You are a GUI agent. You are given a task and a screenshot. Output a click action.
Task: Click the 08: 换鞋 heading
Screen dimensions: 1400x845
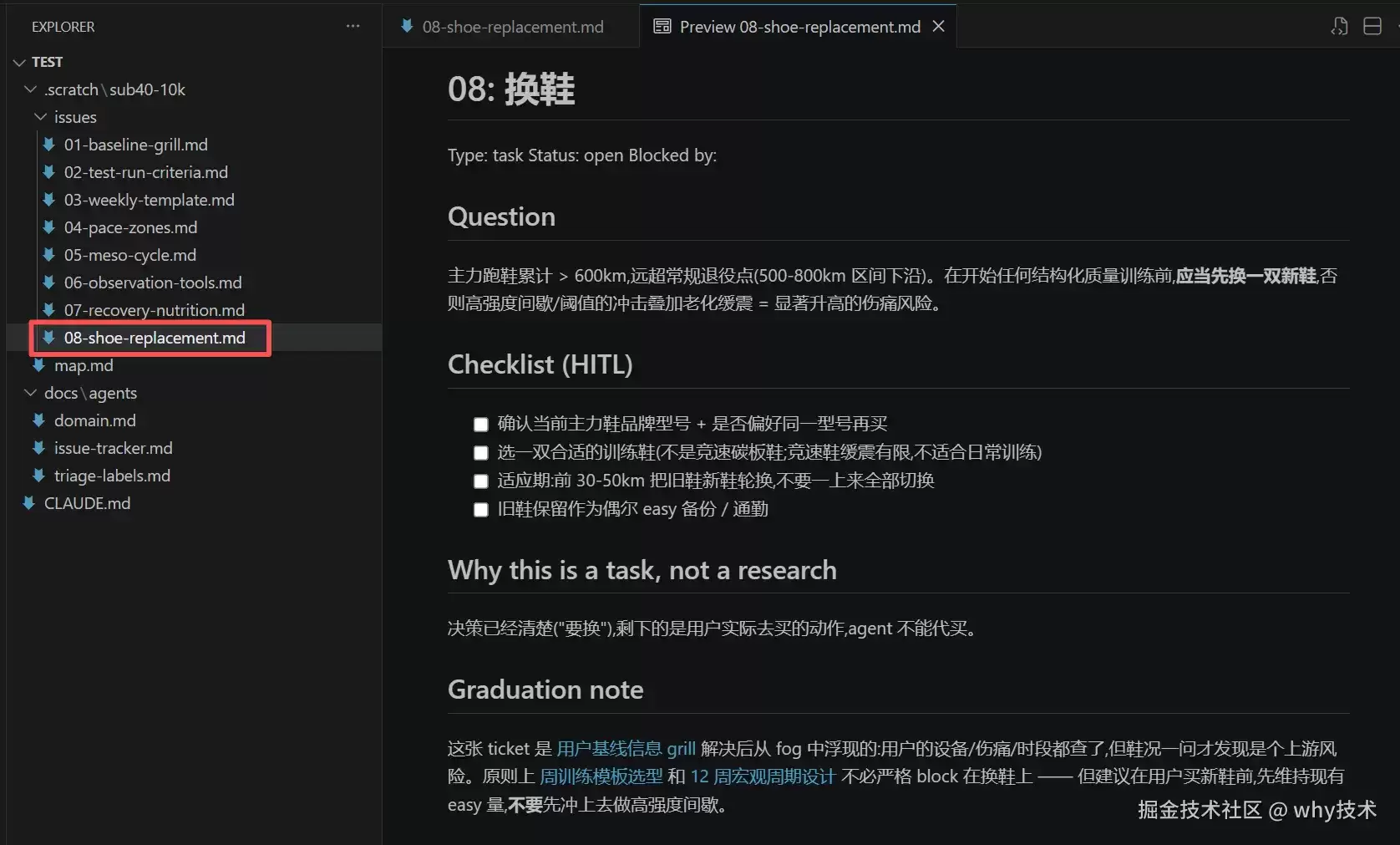coord(511,89)
